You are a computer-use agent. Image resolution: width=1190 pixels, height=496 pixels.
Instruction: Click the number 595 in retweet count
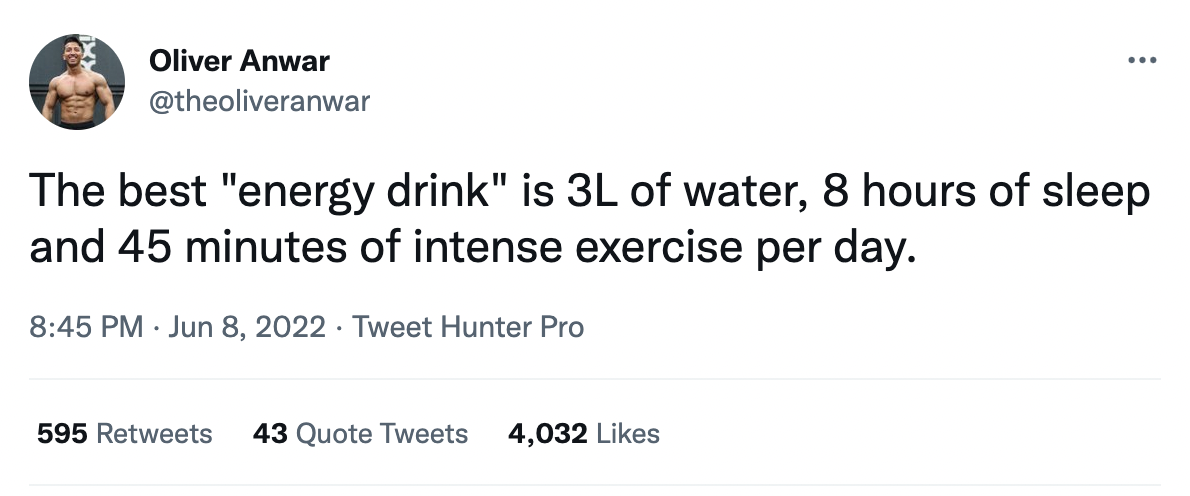pyautogui.click(x=62, y=433)
